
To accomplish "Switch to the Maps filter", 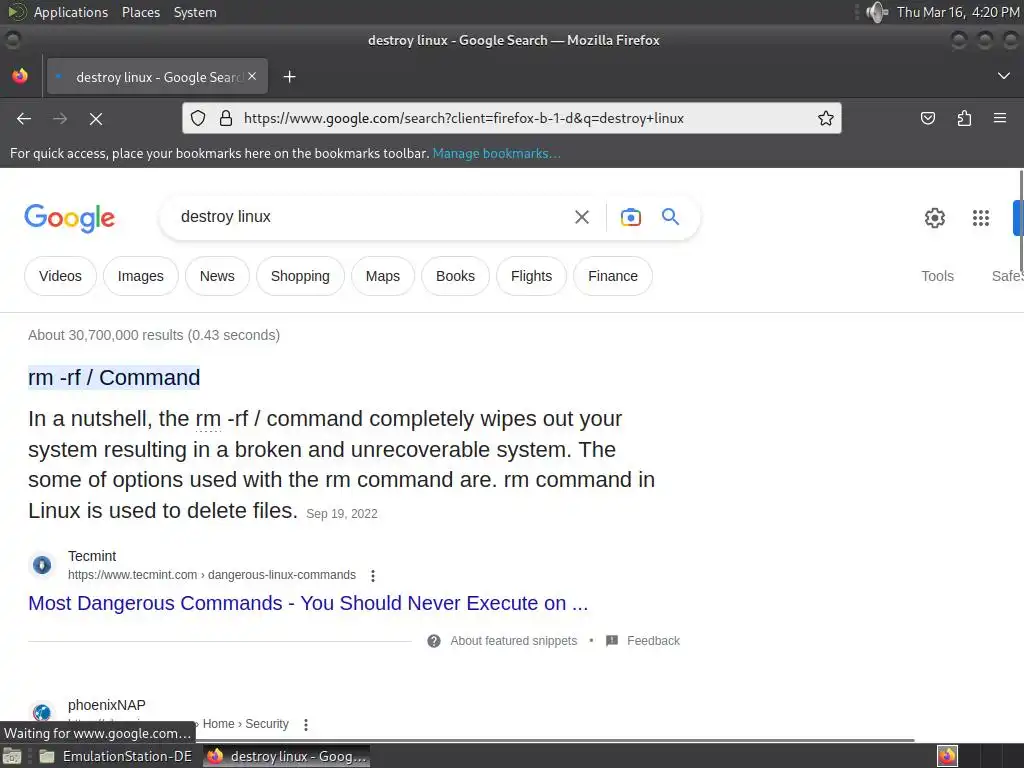I will pos(383,276).
